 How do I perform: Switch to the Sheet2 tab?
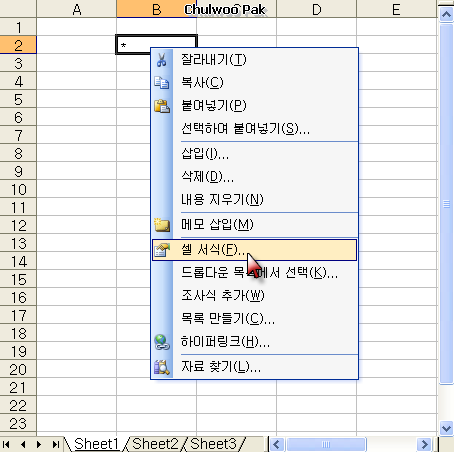pos(155,444)
